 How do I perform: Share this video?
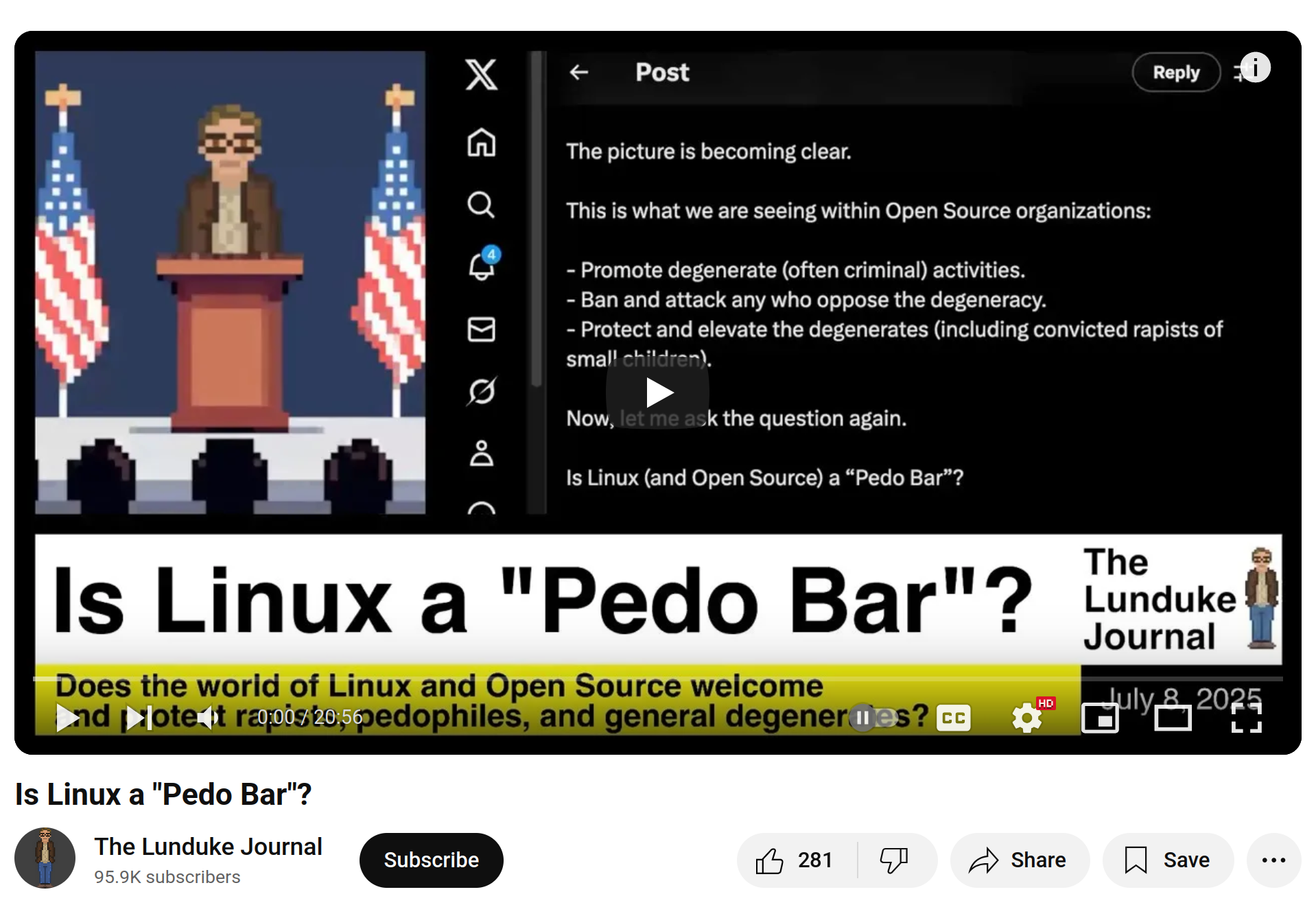[x=1019, y=860]
